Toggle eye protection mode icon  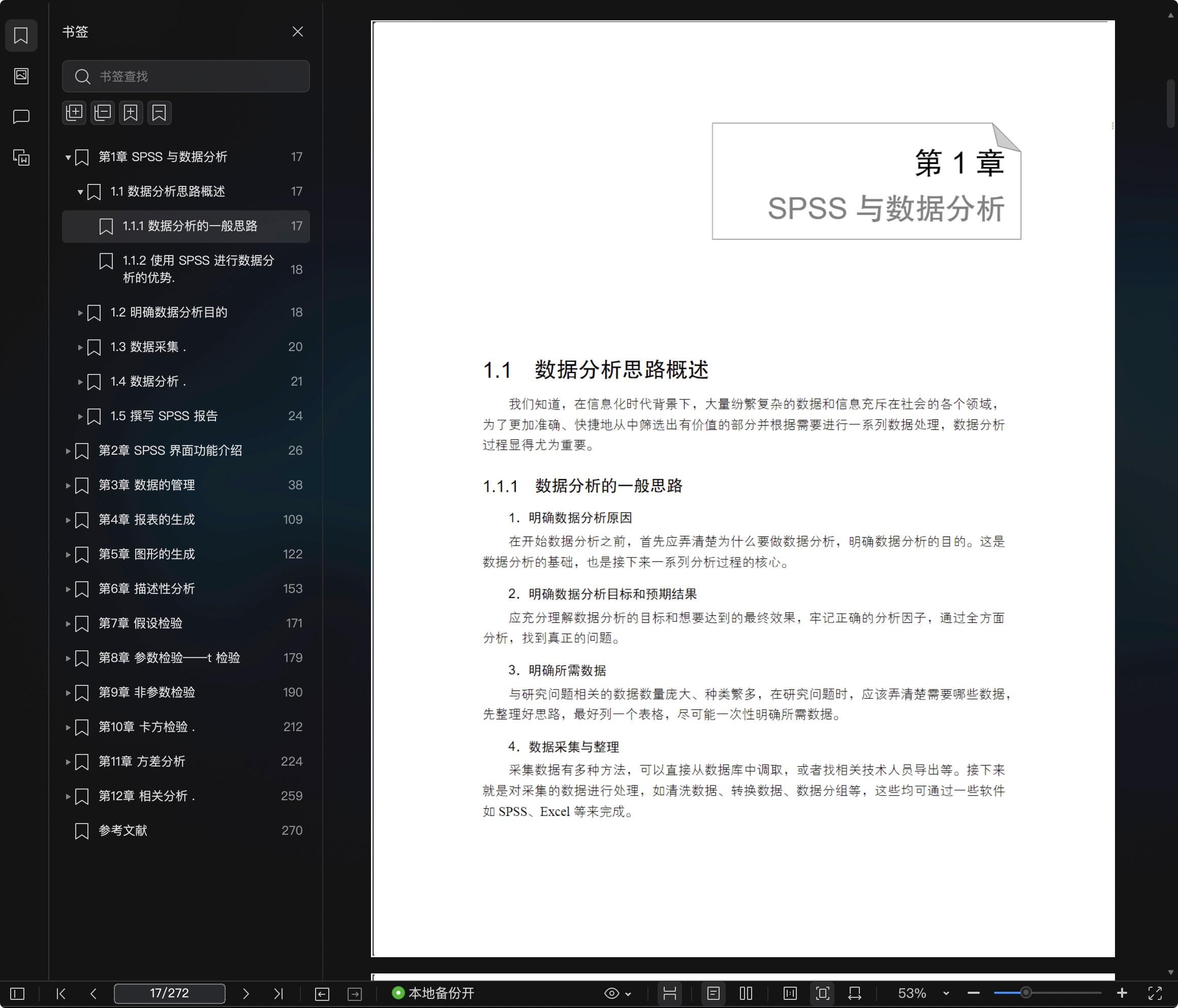pyautogui.click(x=611, y=993)
